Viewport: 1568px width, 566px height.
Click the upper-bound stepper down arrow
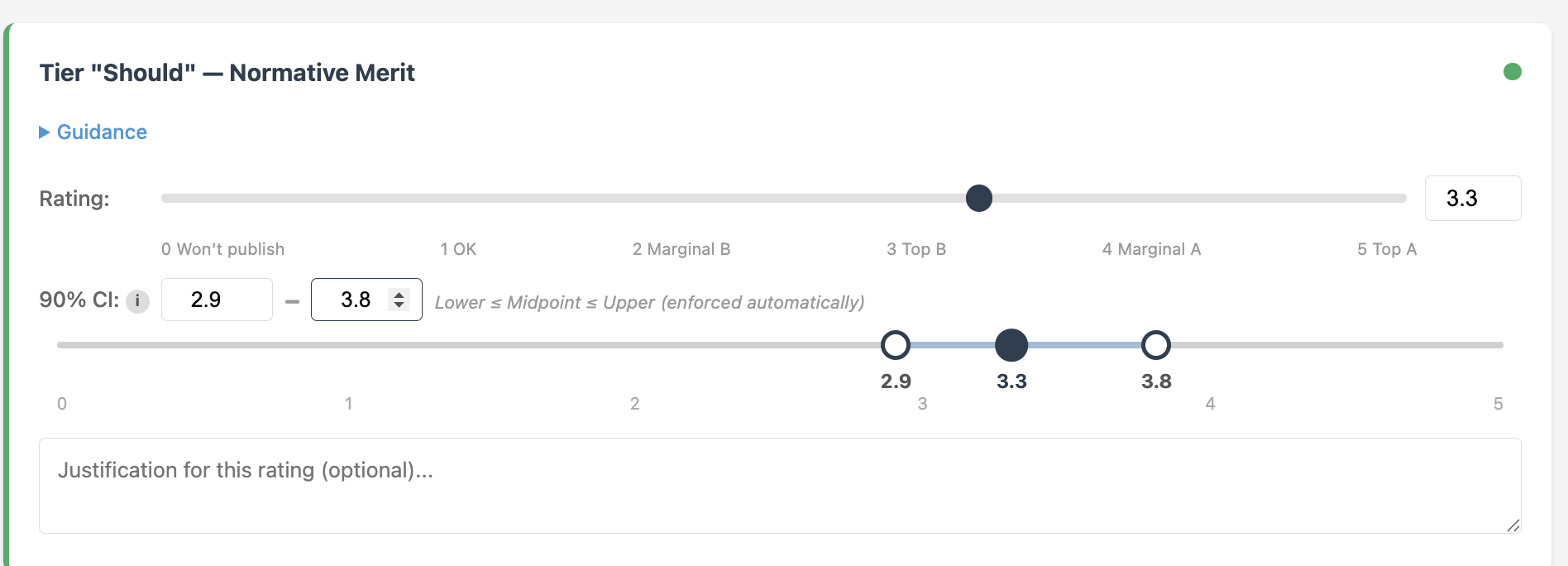399,307
